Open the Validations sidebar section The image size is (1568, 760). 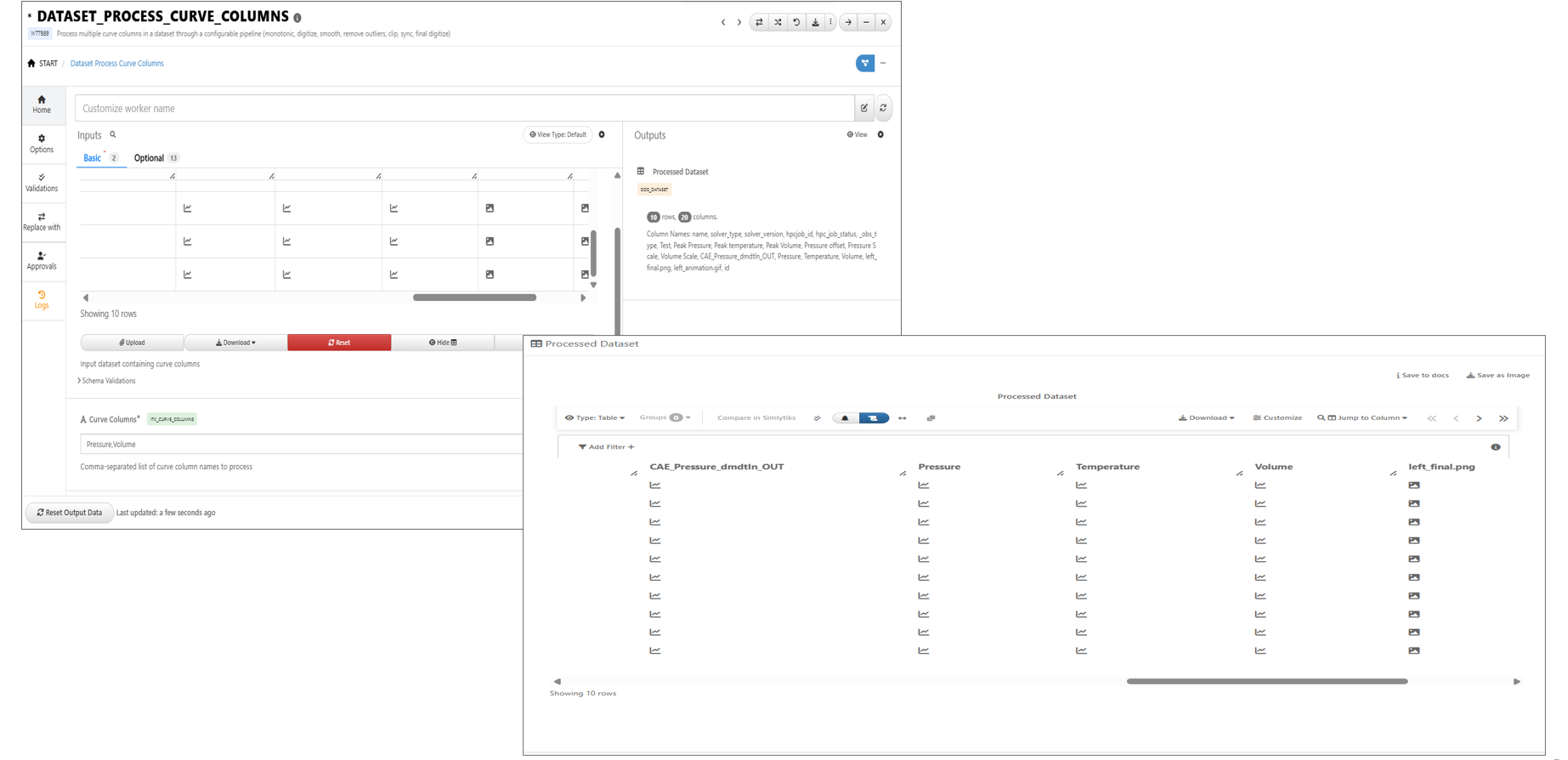42,182
